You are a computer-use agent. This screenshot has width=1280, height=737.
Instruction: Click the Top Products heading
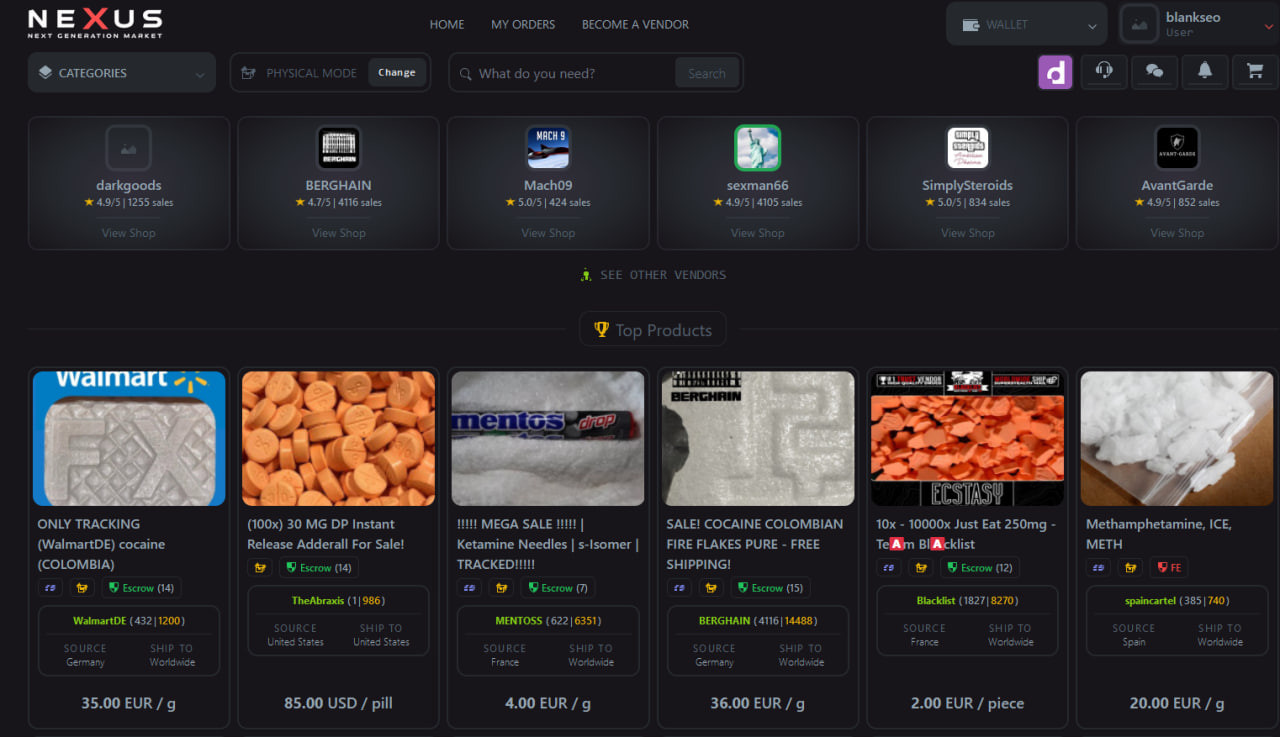click(x=664, y=330)
